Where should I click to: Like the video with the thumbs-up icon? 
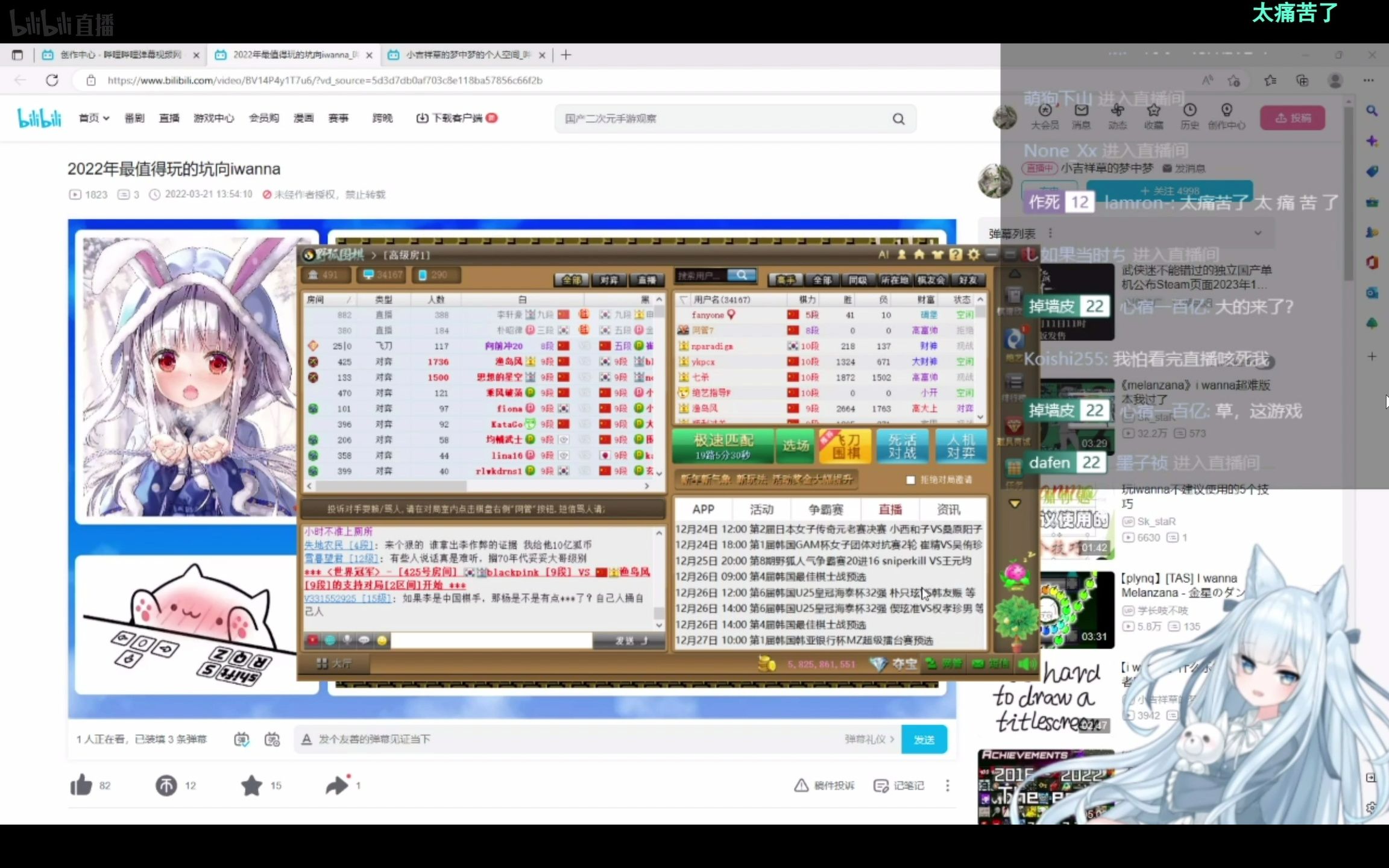click(x=81, y=785)
